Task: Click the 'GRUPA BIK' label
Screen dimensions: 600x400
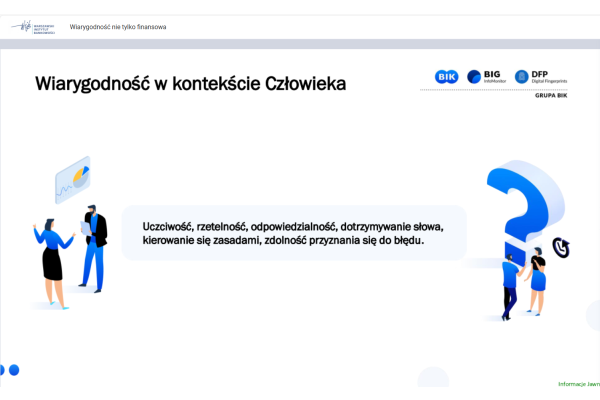Action: point(552,98)
